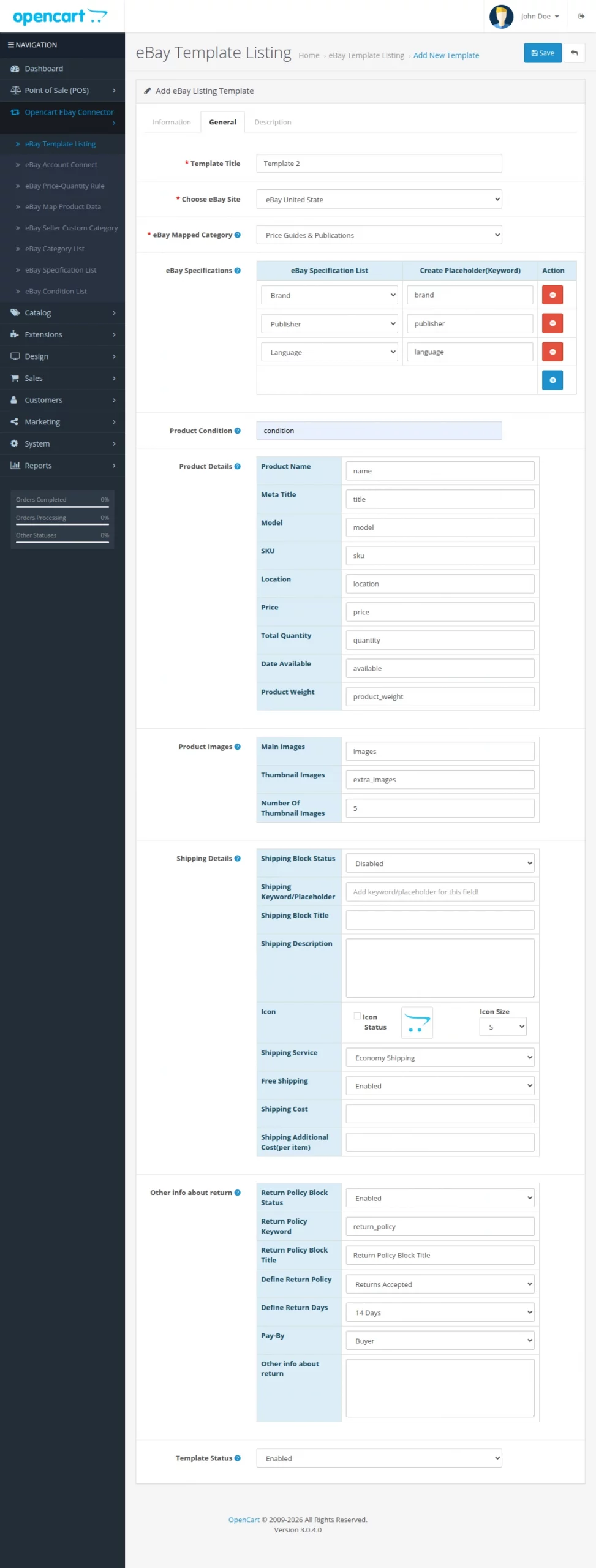This screenshot has width=596, height=1568.
Task: Click the back arrow icon beside Save
Action: tap(574, 53)
